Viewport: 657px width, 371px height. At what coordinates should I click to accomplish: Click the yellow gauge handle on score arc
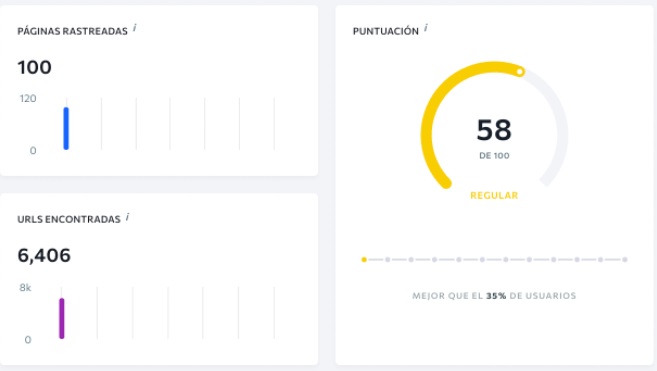pos(520,72)
